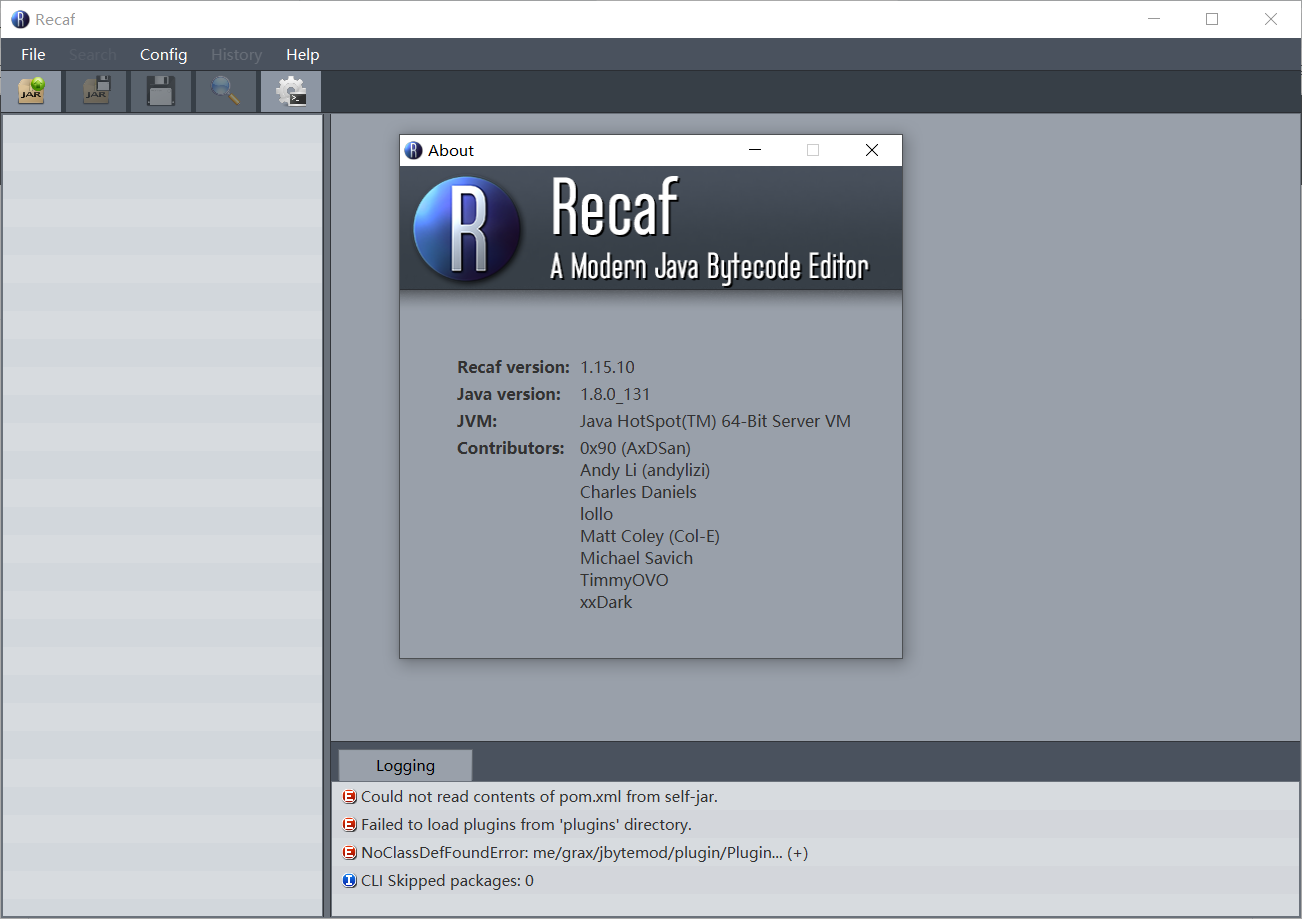The width and height of the screenshot is (1302, 919).
Task: Open the History menu
Action: 236,55
